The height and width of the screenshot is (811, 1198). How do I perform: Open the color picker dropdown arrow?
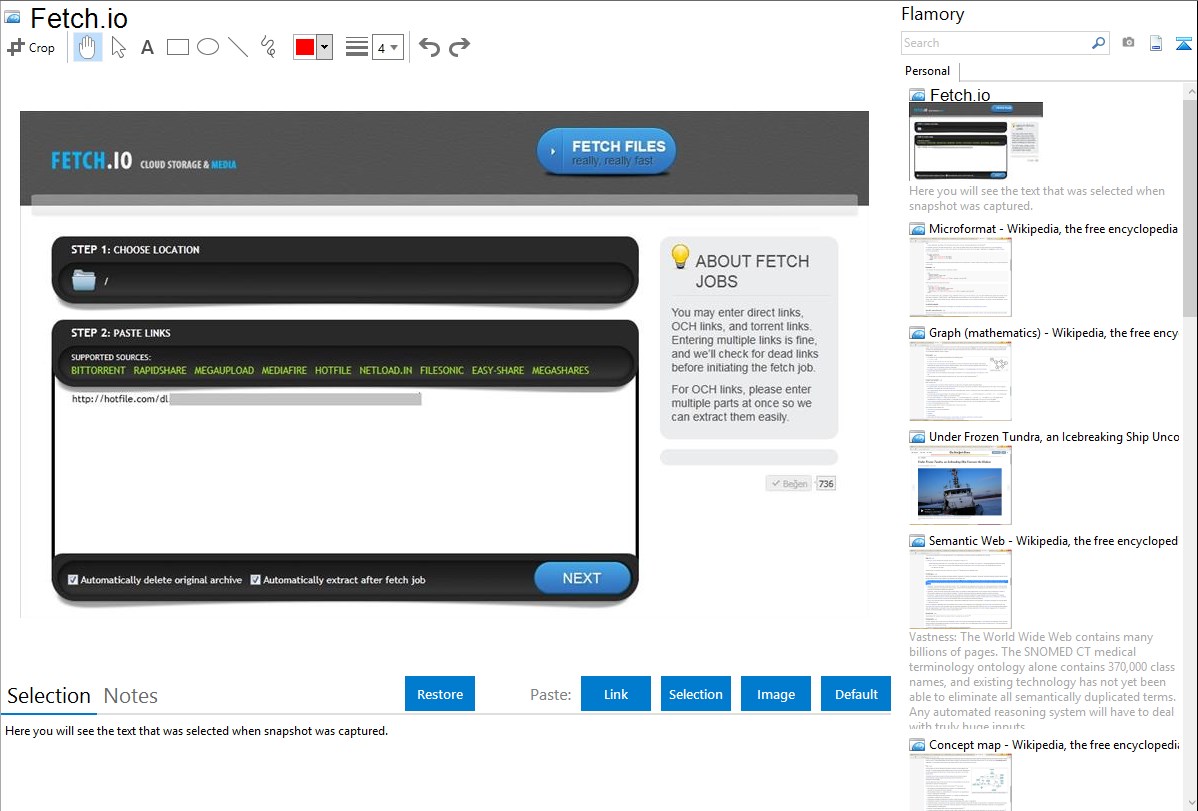coord(325,47)
